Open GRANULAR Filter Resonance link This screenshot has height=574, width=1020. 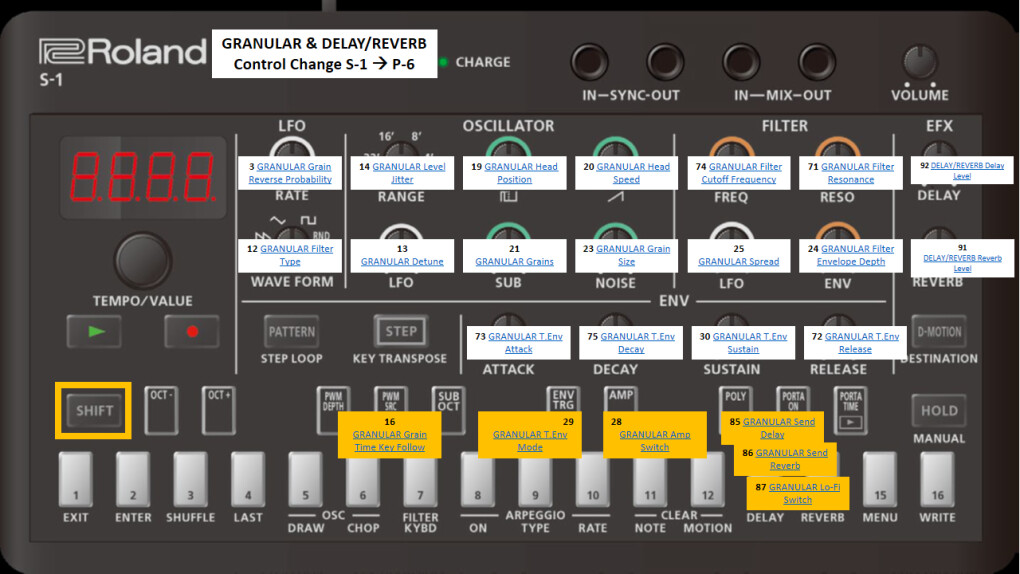point(857,173)
